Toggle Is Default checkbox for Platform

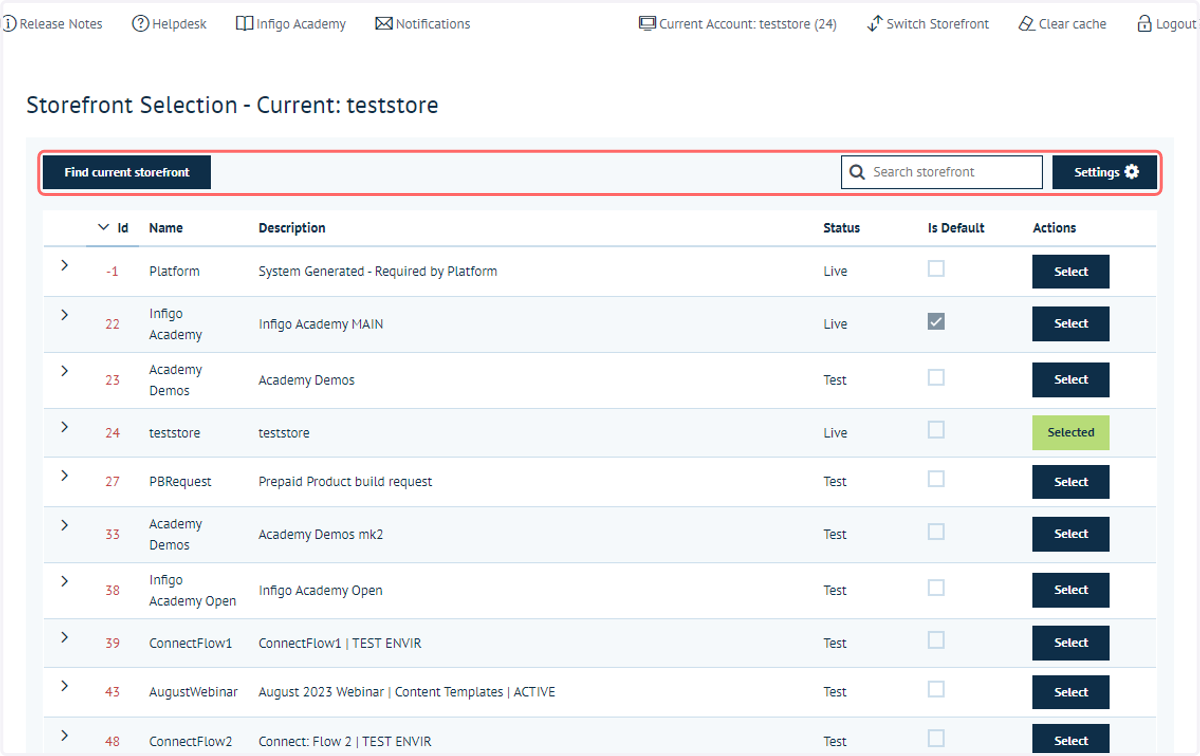click(x=936, y=269)
